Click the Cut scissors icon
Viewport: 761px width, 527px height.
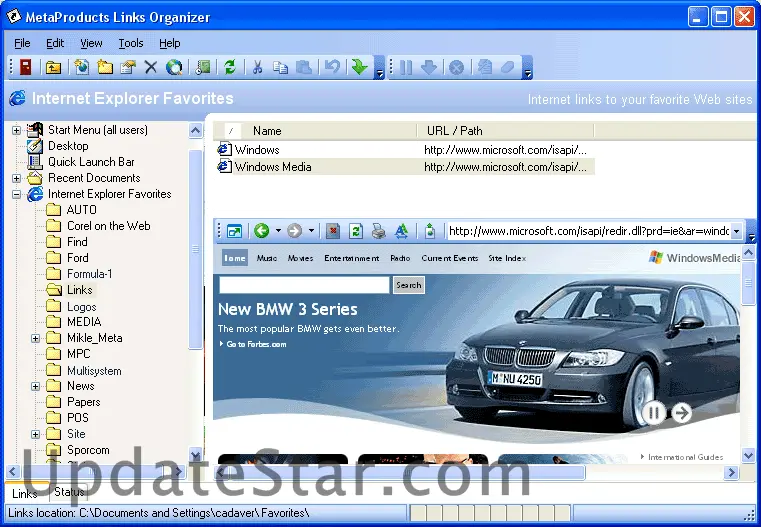(257, 67)
